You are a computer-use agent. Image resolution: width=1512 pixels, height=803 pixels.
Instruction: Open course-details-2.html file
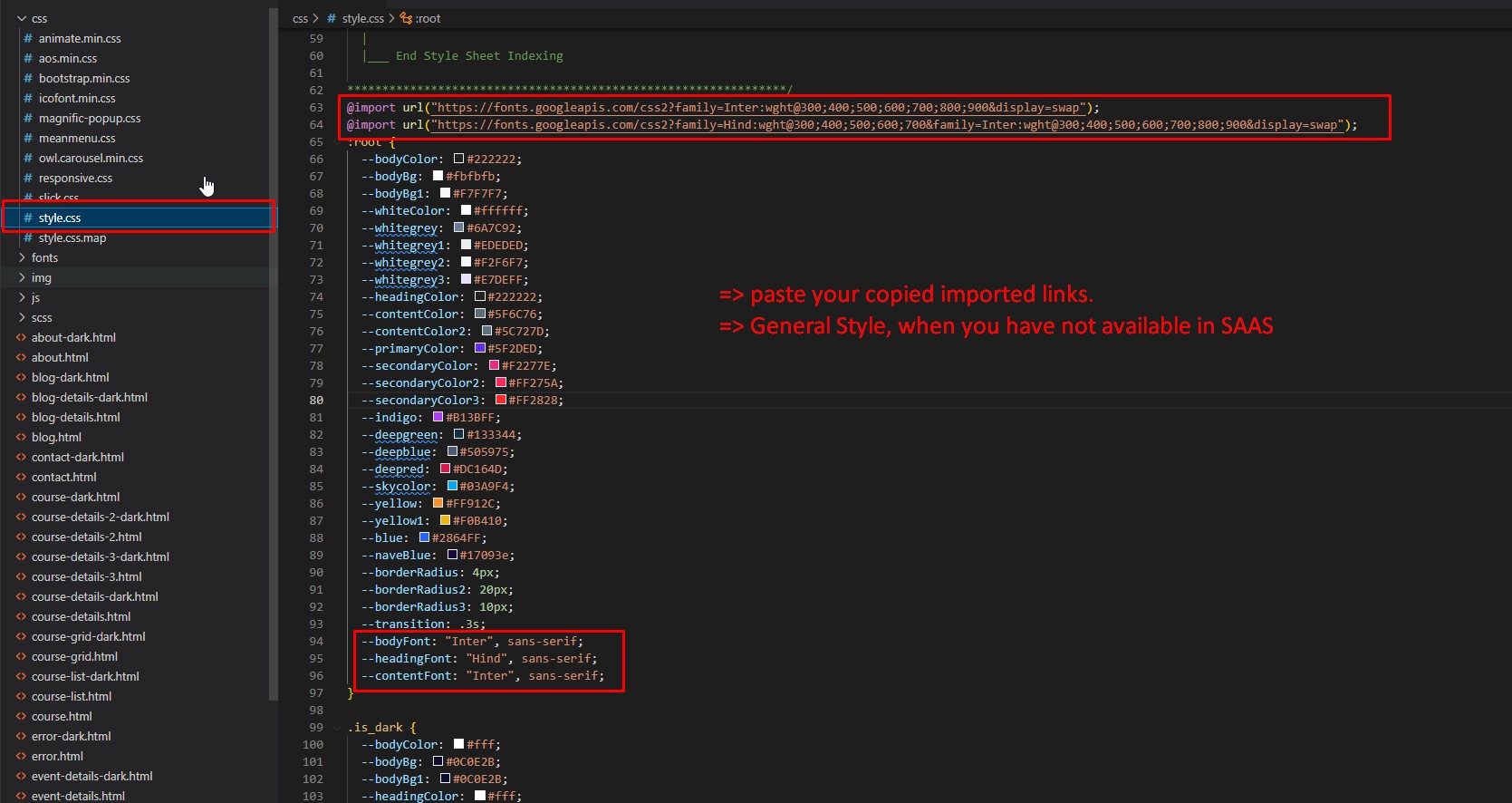pyautogui.click(x=86, y=537)
